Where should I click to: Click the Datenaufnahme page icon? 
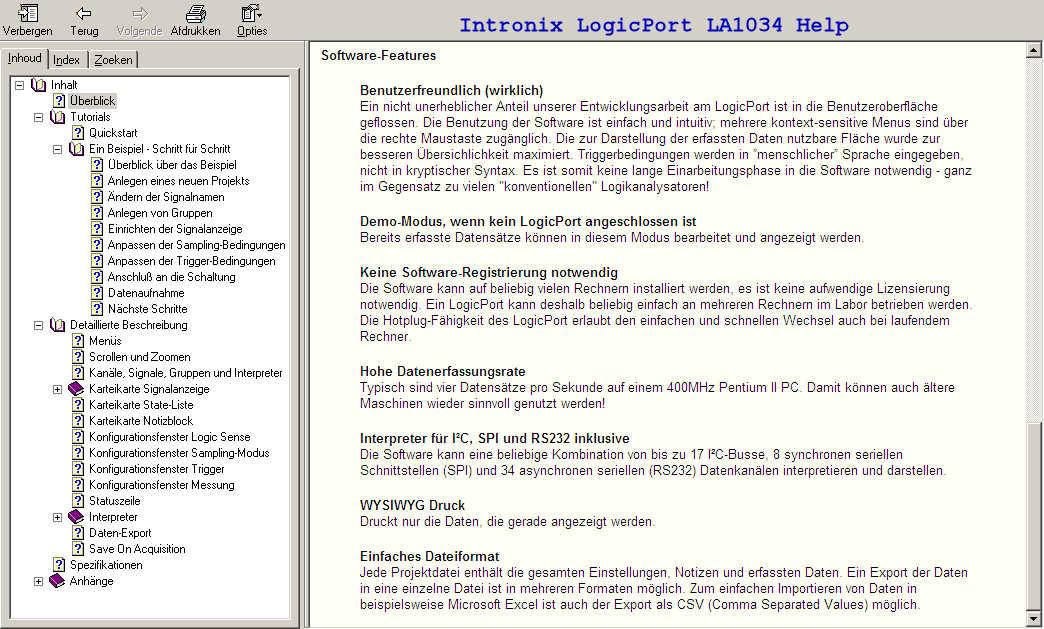pyautogui.click(x=97, y=293)
